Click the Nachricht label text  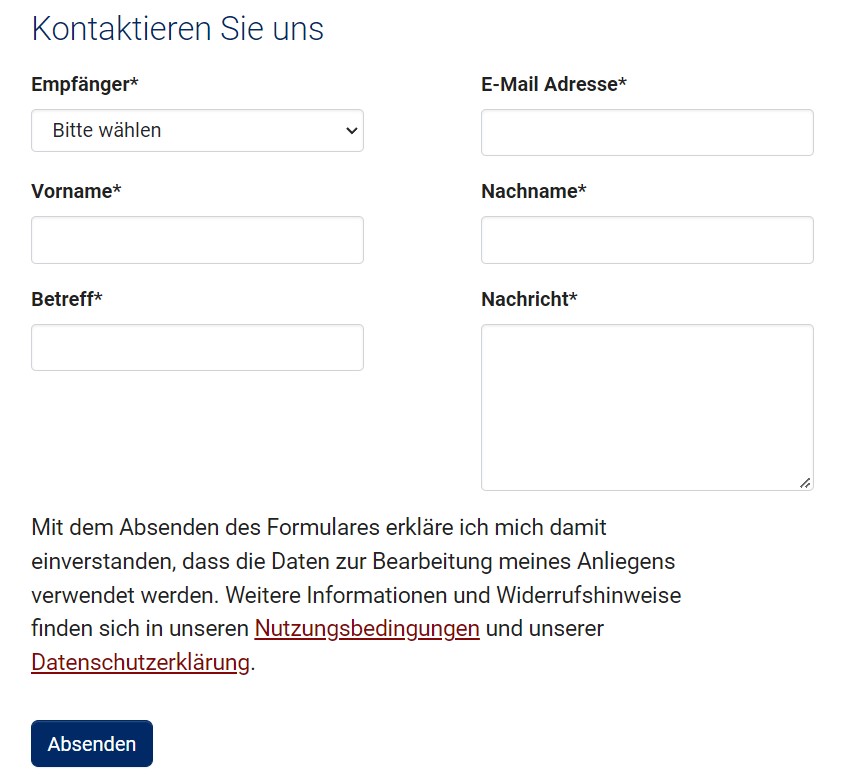[527, 298]
